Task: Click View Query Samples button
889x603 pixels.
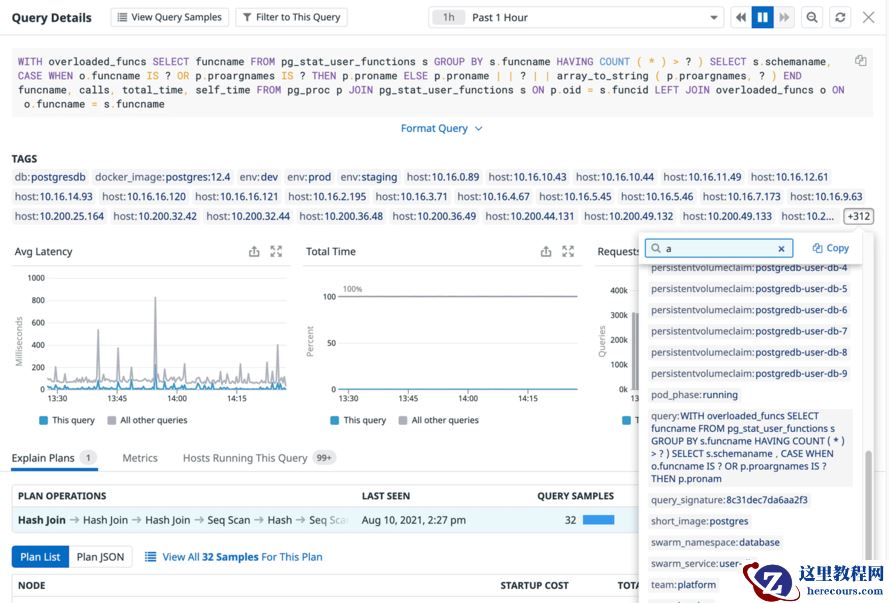Action: tap(170, 18)
